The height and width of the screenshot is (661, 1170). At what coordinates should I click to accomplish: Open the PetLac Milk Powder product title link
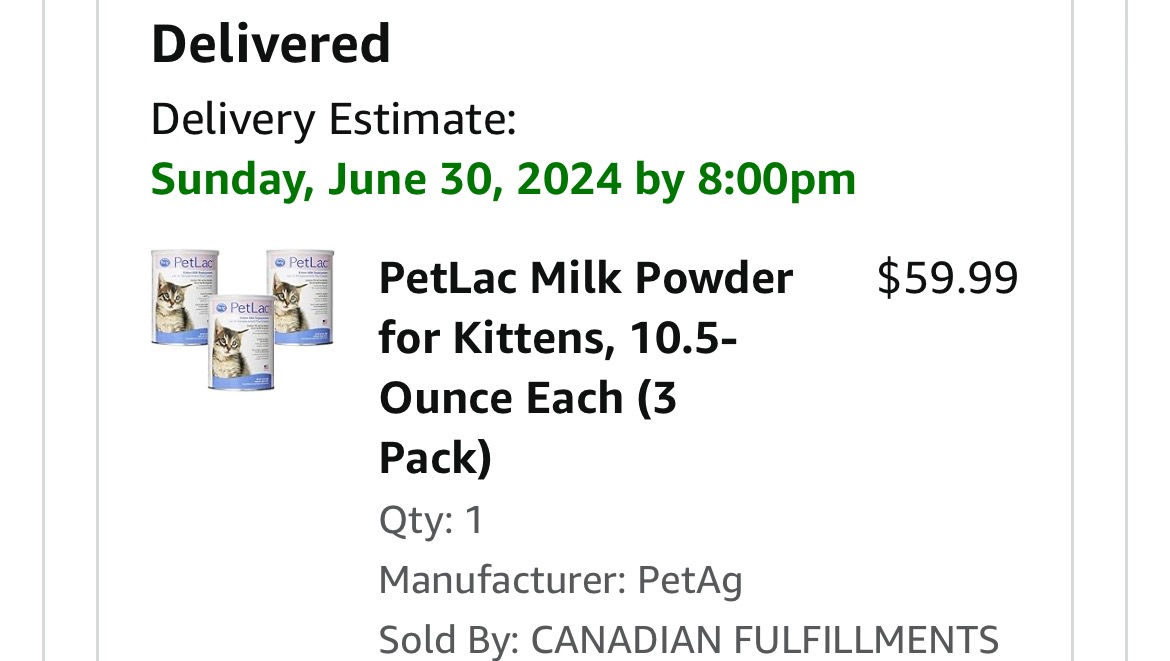[x=585, y=278]
